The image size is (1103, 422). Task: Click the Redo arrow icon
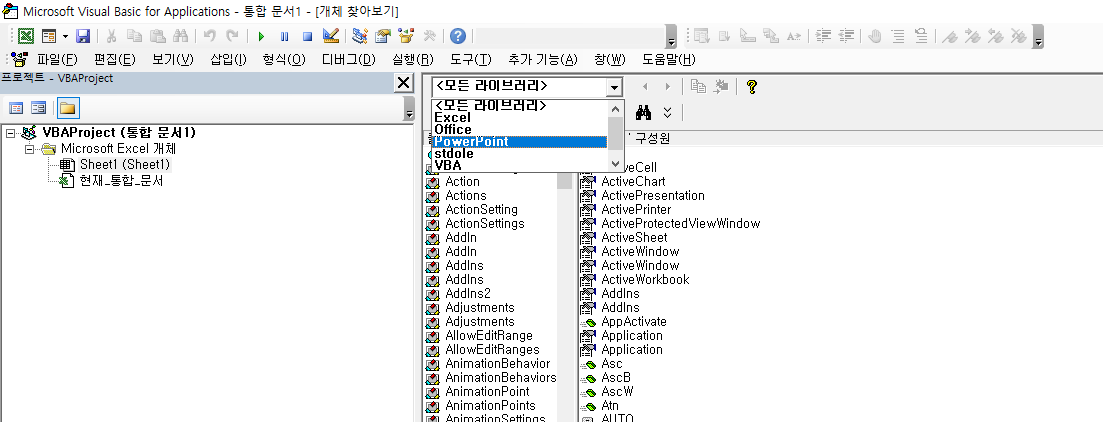coord(231,36)
